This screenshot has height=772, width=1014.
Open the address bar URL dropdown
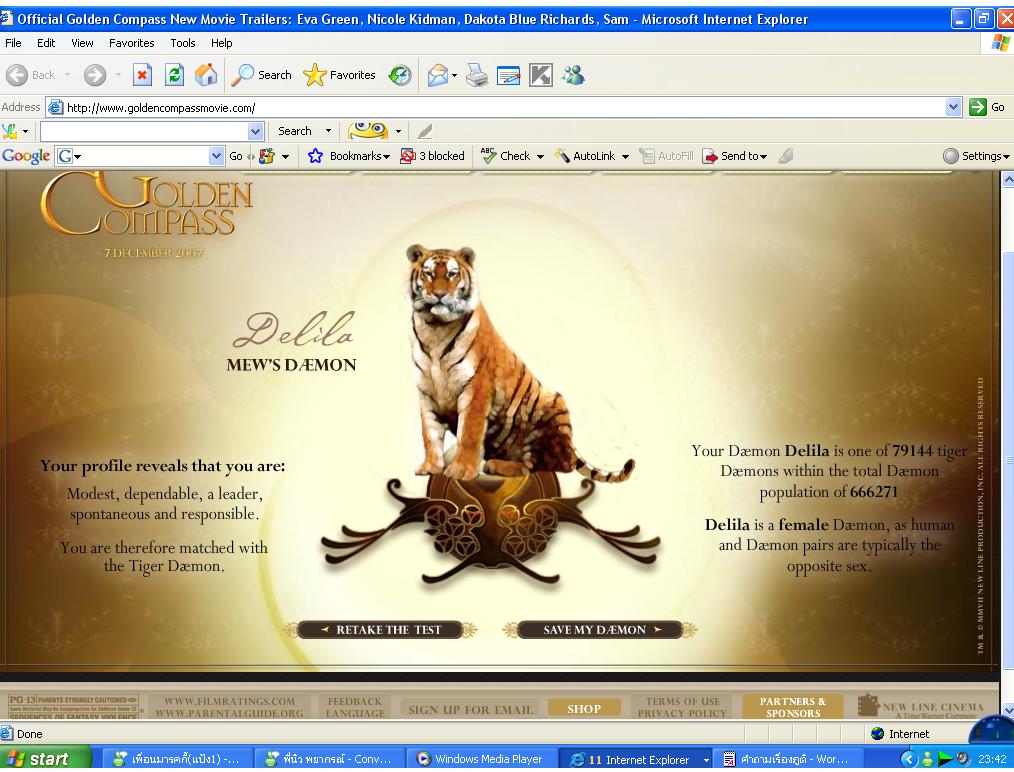click(953, 107)
